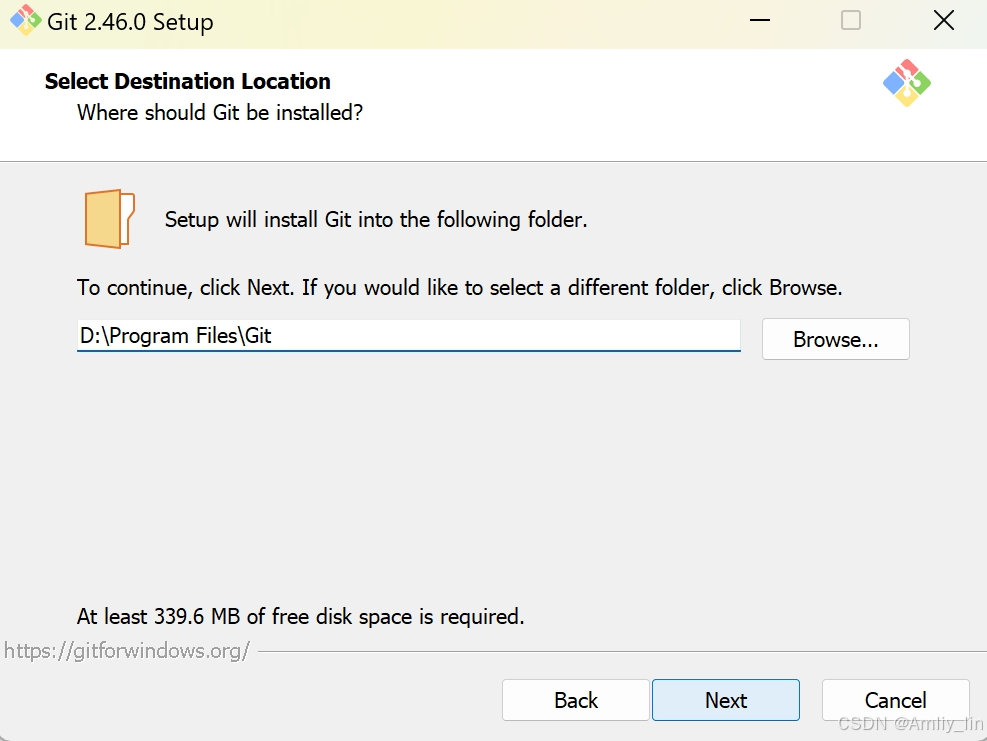Click the 'To continue, click Next' instruction text
The height and width of the screenshot is (741, 987).
click(460, 288)
